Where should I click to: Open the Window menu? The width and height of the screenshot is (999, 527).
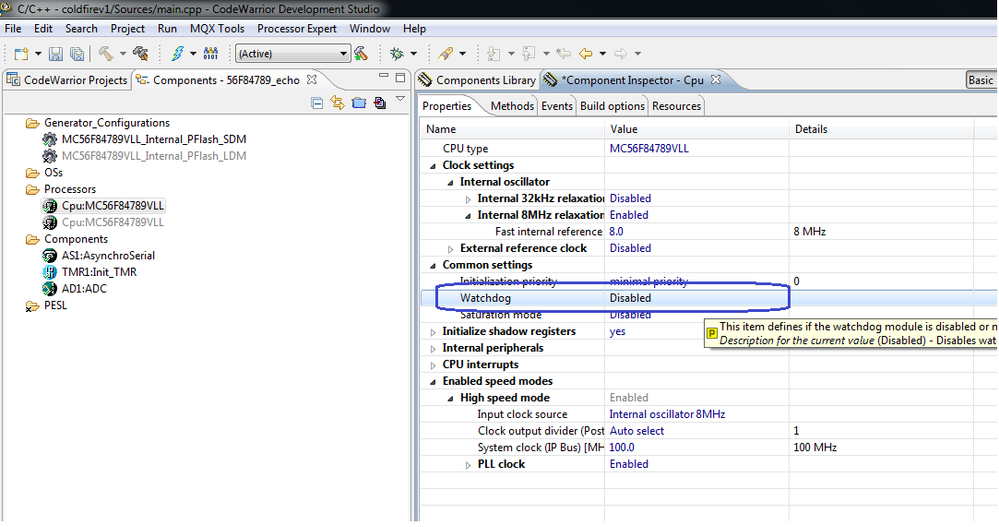click(370, 29)
